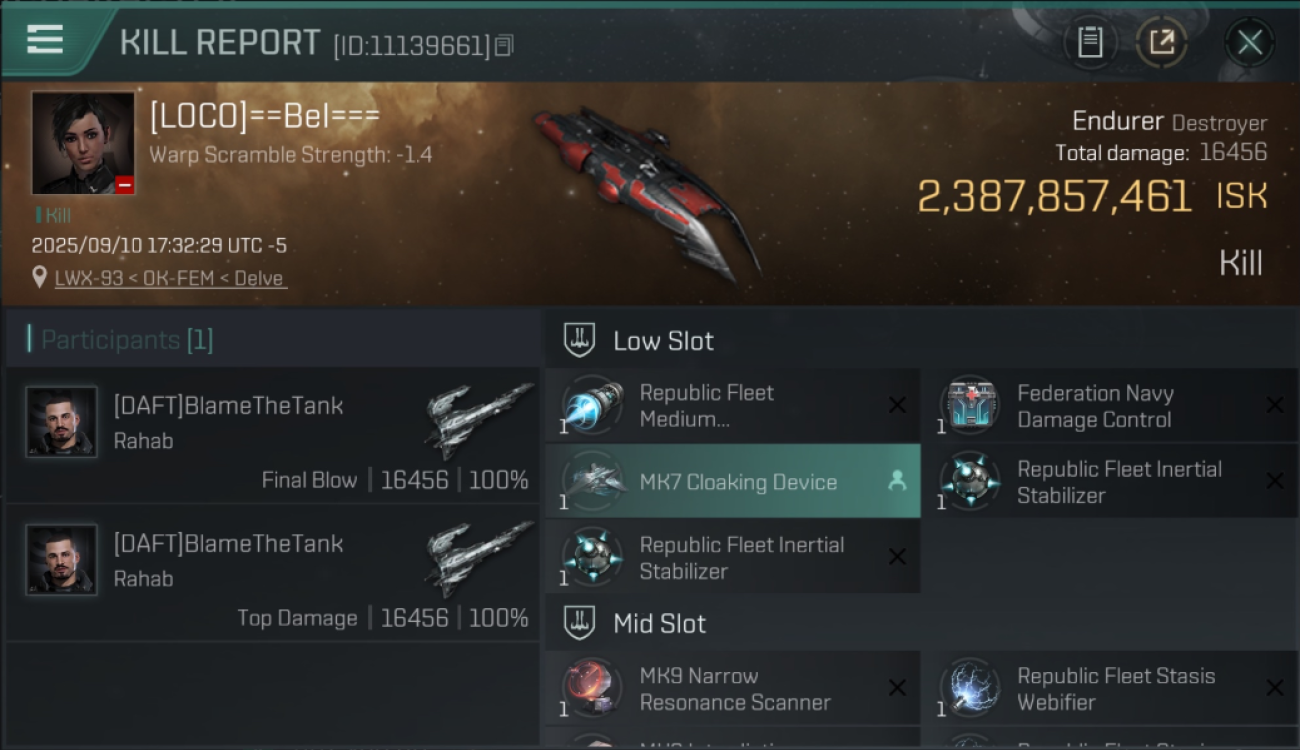The image size is (1300, 750).
Task: Click the X beside Federation Navy Damage Control
Action: coord(1275,405)
